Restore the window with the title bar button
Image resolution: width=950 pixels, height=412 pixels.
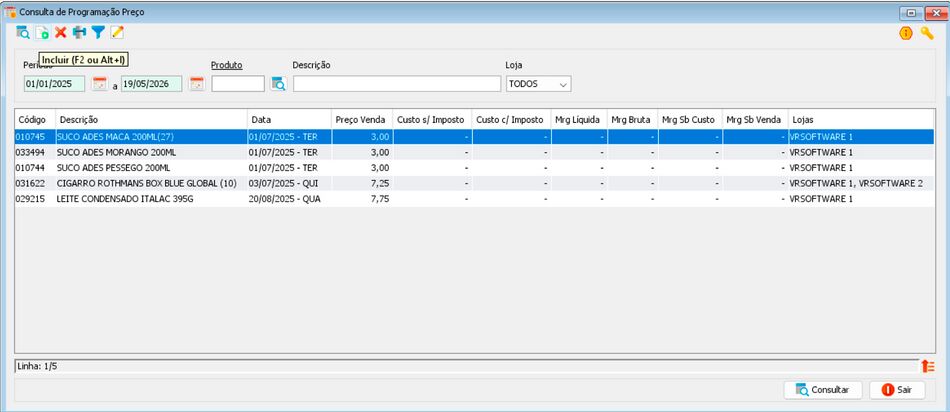(x=911, y=12)
